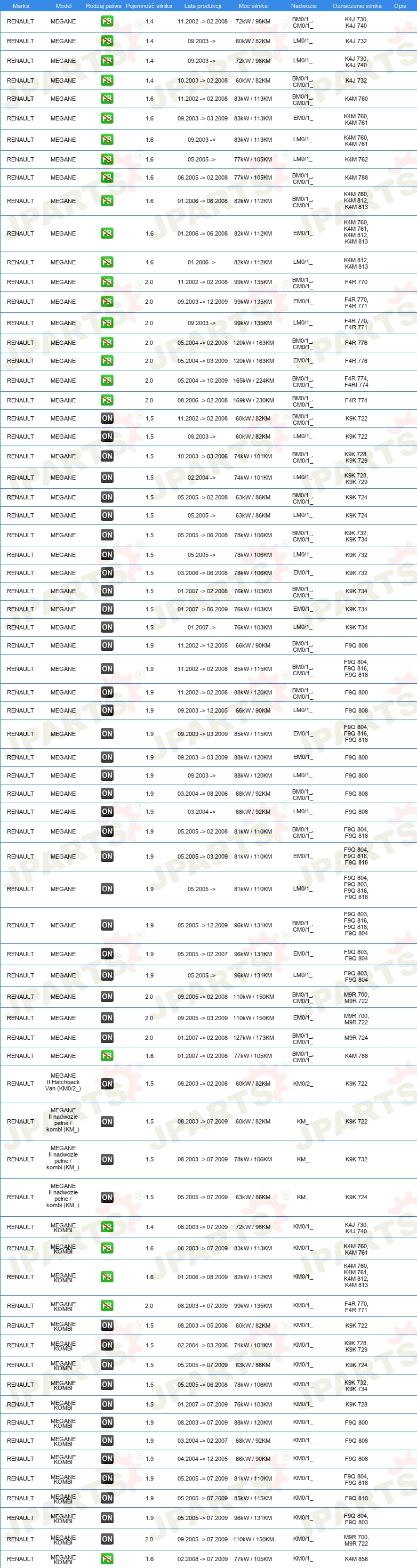Click the petrol icon in the K4M 788 row dated 01.2007
417x1568 pixels.
tap(107, 1056)
